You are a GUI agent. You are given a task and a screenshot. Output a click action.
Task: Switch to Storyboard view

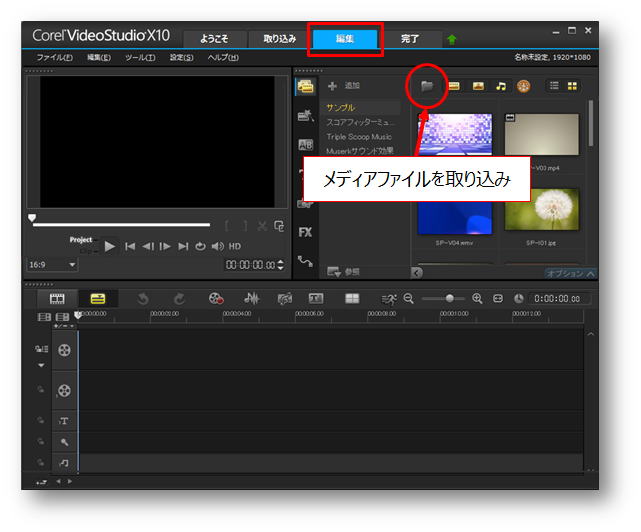click(57, 299)
